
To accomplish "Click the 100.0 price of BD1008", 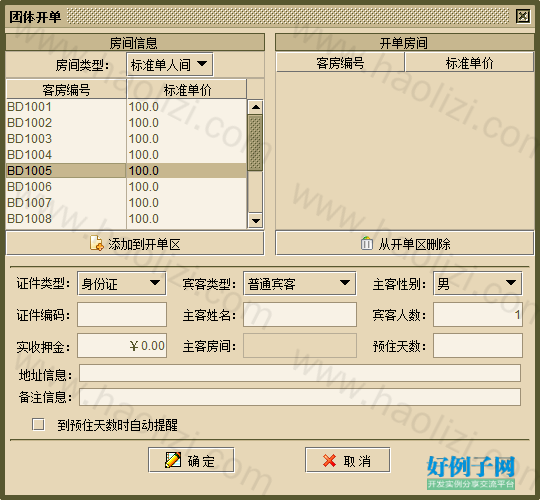I will click(x=144, y=219).
